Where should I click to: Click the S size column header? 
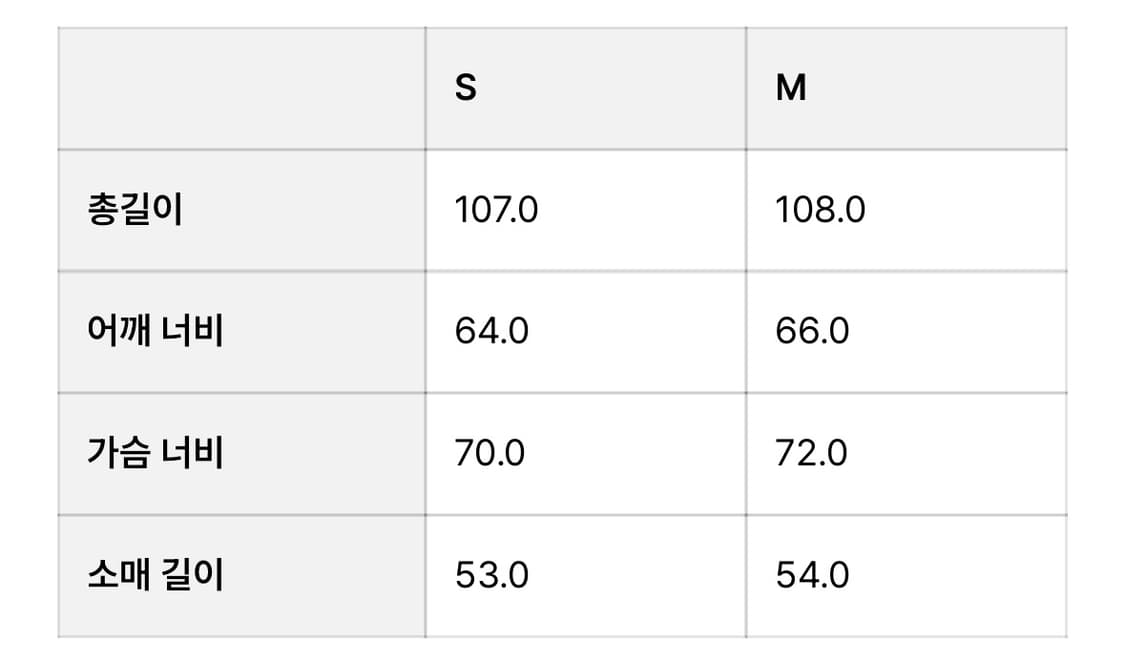tap(466, 89)
